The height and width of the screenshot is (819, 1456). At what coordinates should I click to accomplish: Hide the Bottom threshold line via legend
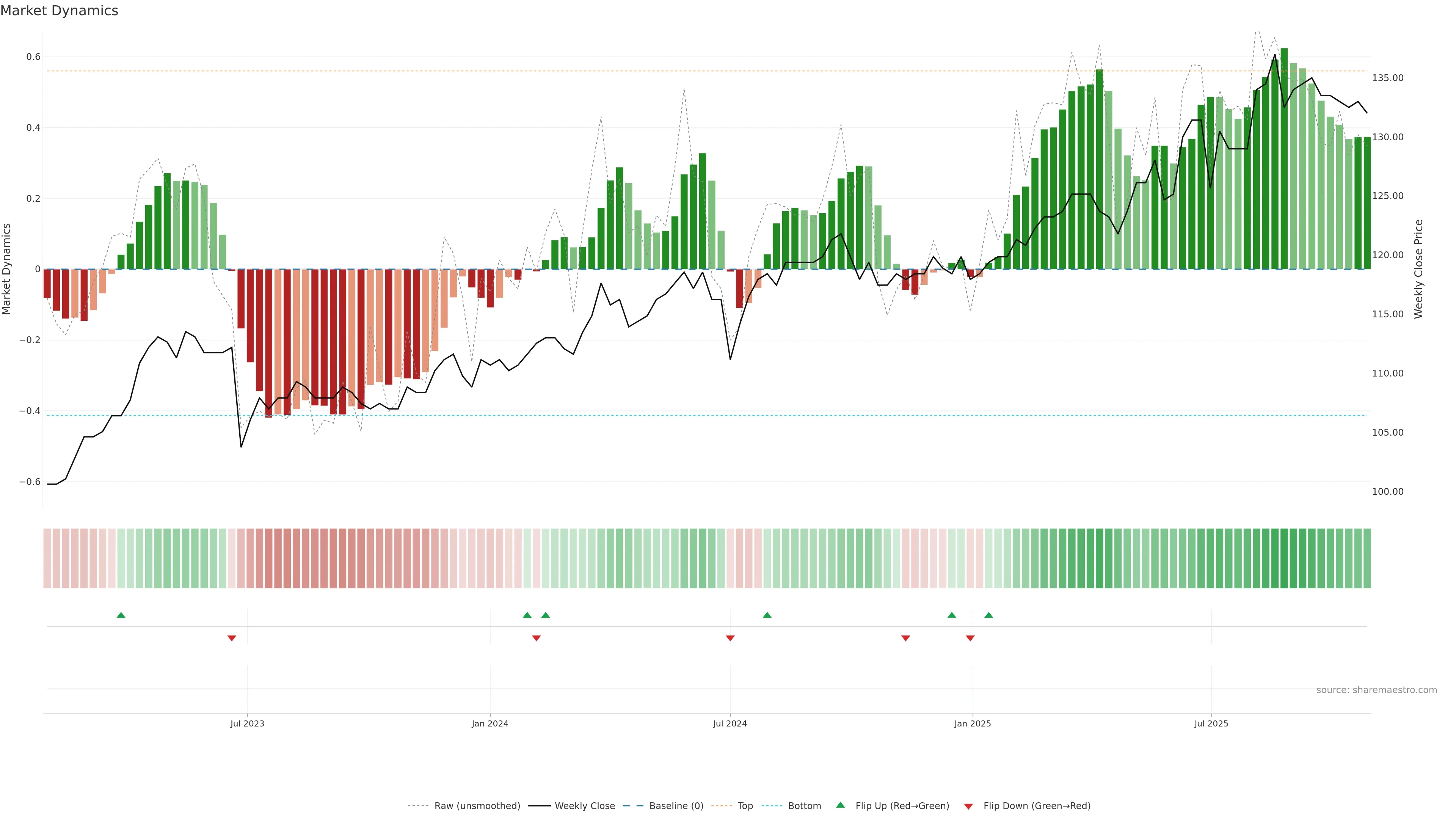[804, 806]
